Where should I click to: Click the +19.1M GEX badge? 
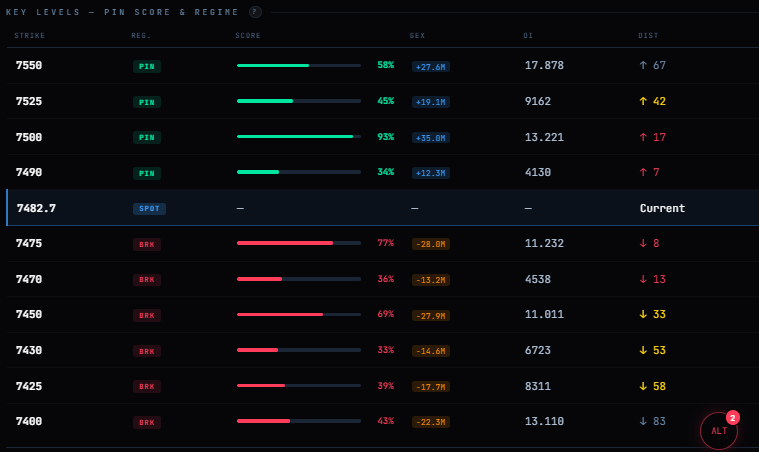click(x=431, y=102)
